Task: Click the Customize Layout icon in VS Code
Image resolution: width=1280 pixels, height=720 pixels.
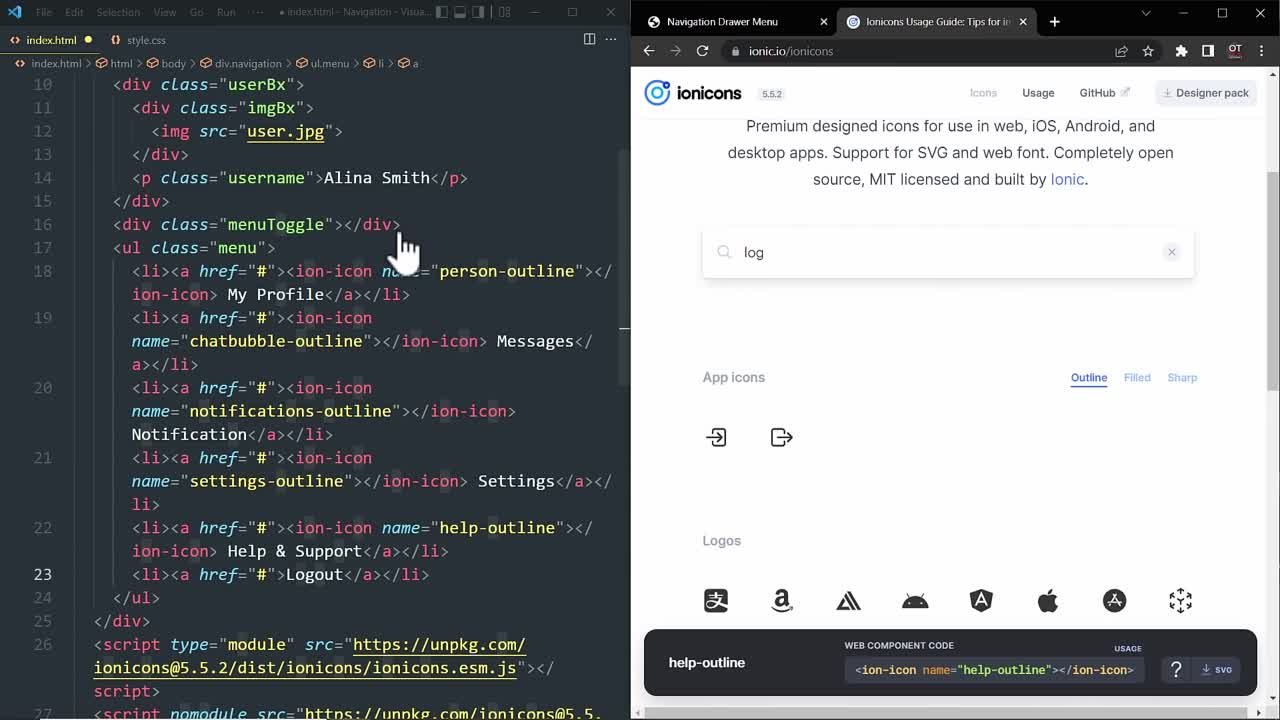Action: point(505,12)
